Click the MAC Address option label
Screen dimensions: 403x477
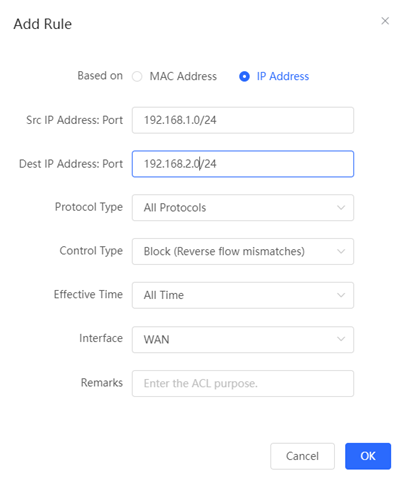[x=183, y=76]
